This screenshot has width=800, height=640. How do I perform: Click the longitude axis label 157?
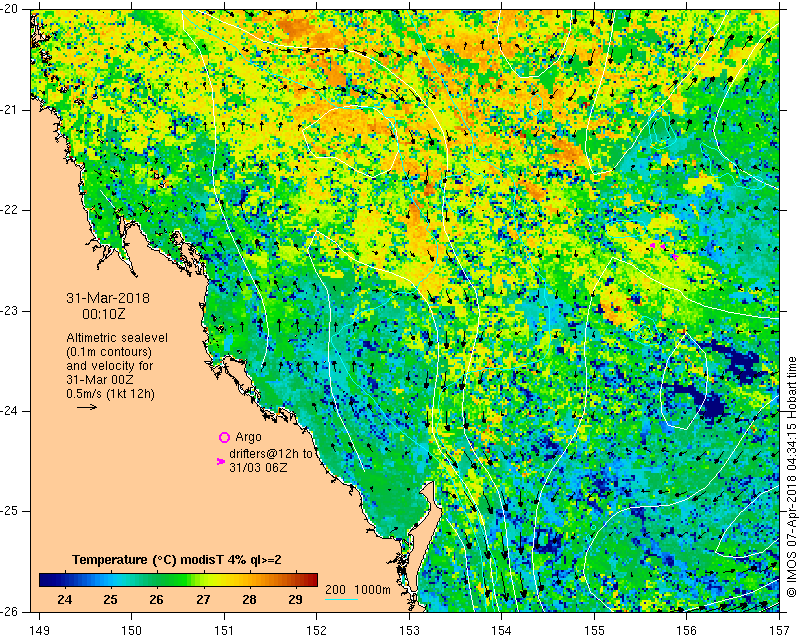[x=779, y=630]
